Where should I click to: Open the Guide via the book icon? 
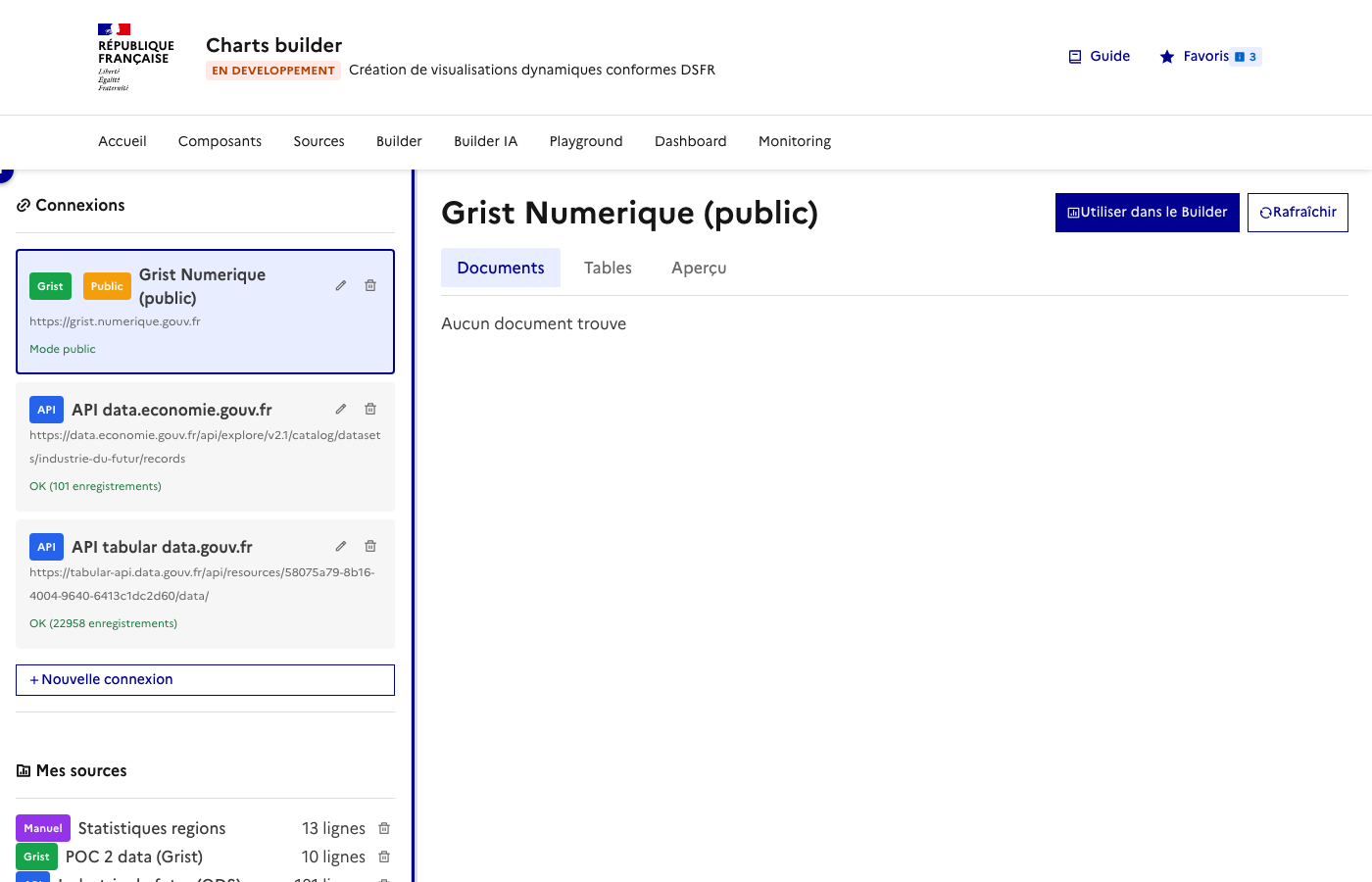pos(1073,56)
